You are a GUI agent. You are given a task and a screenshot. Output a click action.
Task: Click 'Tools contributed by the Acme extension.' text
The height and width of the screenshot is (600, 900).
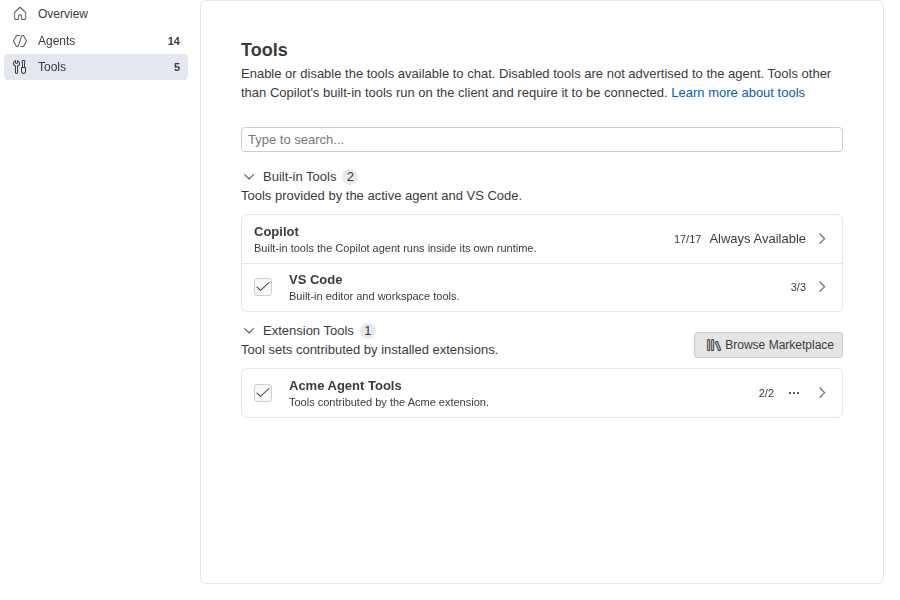coord(389,402)
